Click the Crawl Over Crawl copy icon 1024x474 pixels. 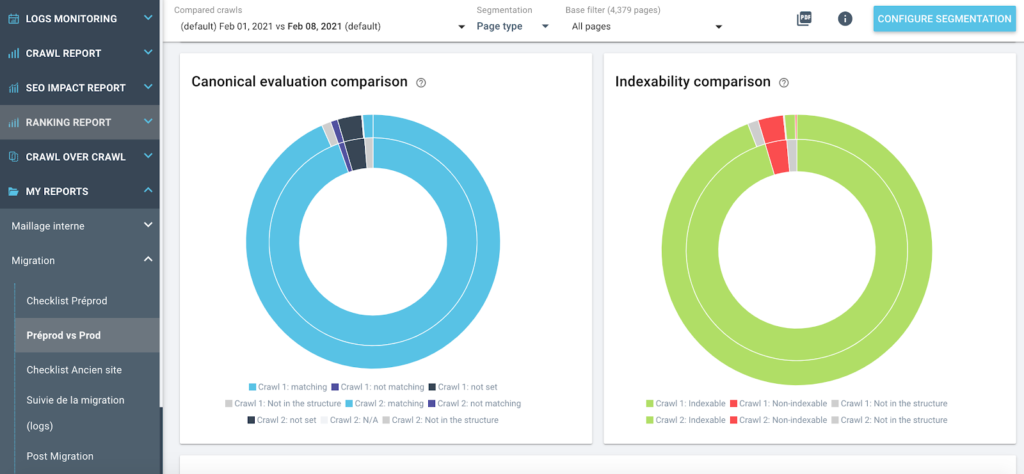[14, 157]
